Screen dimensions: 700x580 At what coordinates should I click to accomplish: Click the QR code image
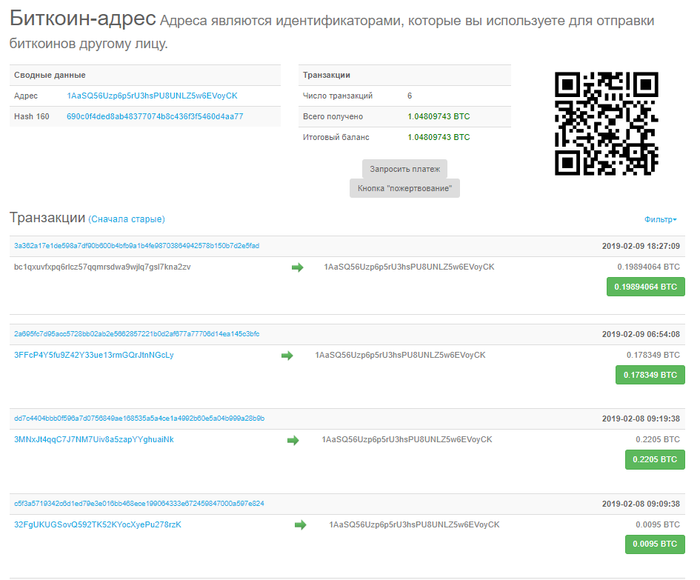(x=606, y=124)
